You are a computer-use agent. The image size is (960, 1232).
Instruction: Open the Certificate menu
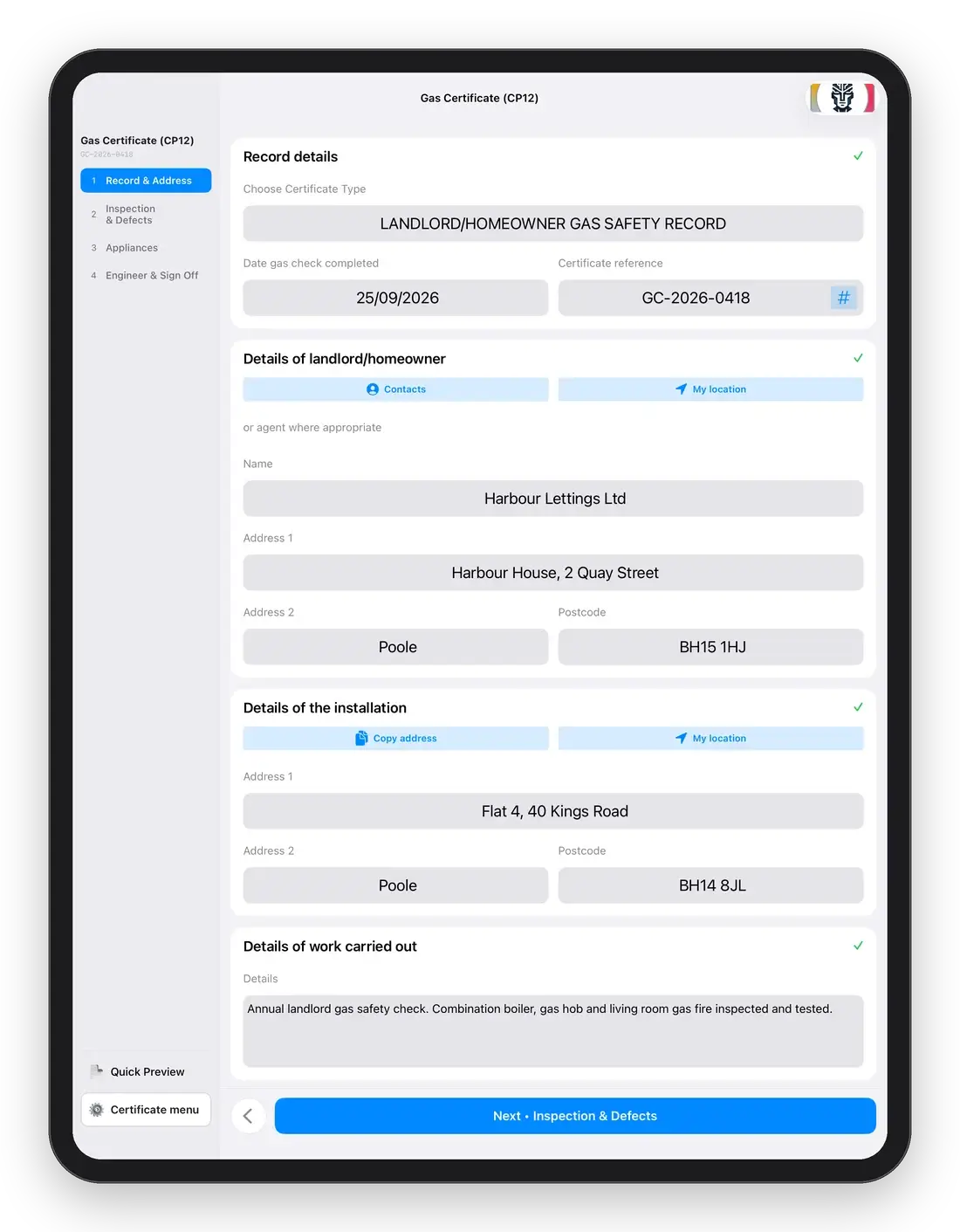coord(146,1110)
